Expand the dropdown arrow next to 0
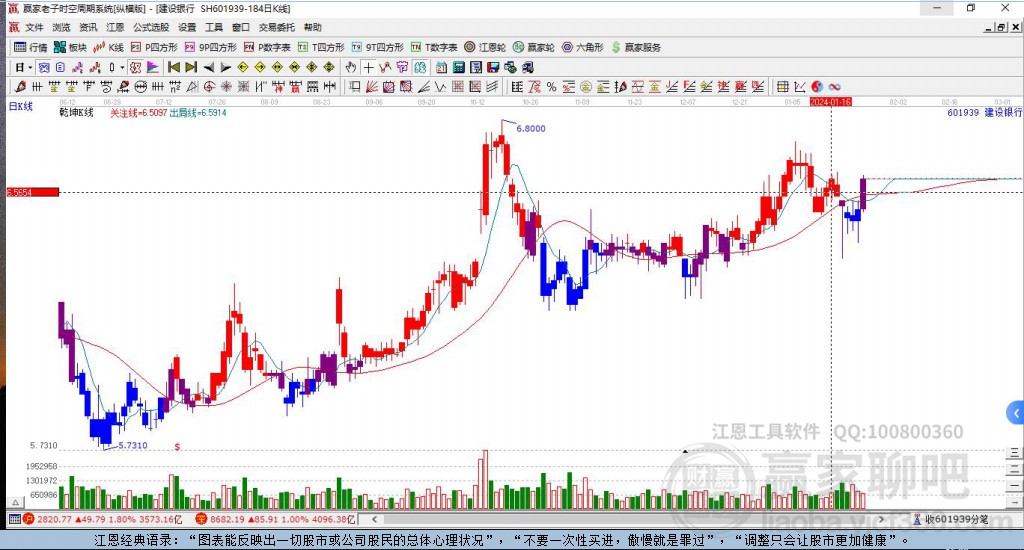 pos(121,67)
